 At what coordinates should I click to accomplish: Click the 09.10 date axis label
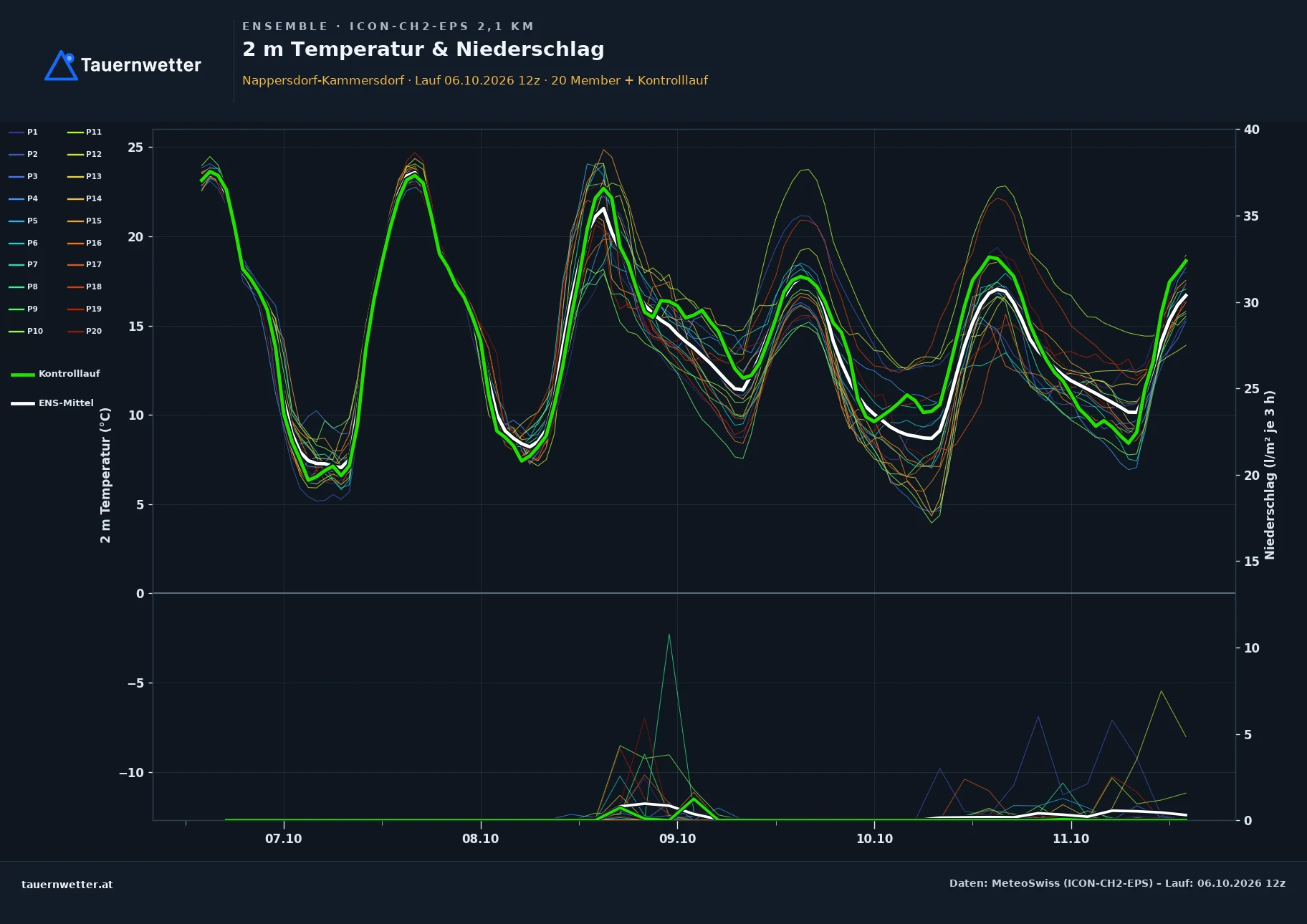pyautogui.click(x=678, y=839)
